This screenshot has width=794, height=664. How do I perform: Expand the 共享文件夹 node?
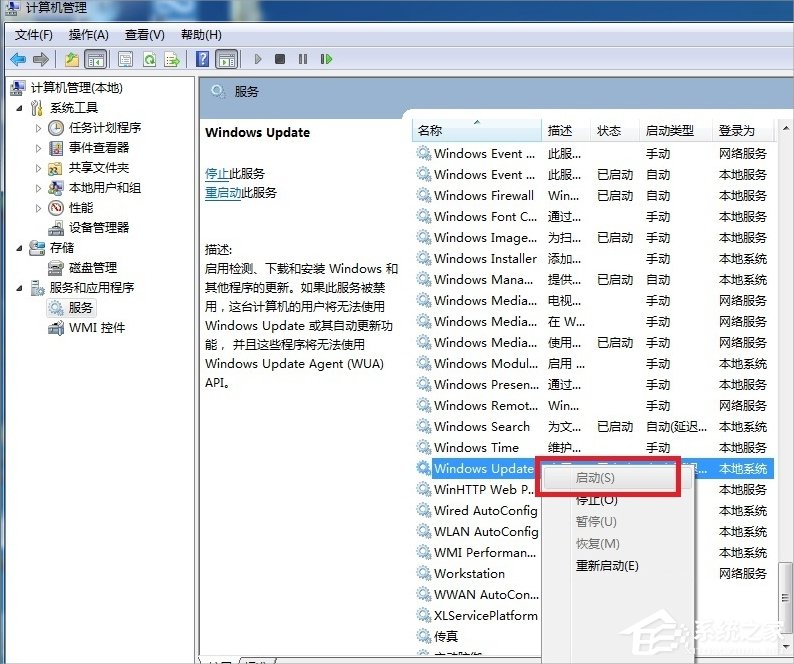pos(38,168)
